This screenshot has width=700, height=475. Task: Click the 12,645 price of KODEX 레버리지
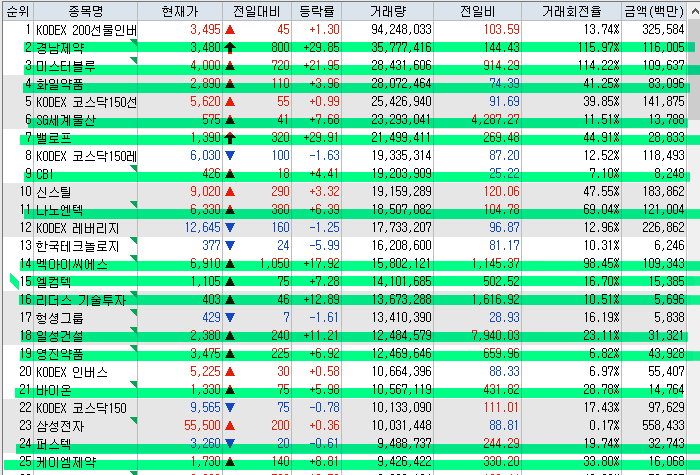(203, 228)
